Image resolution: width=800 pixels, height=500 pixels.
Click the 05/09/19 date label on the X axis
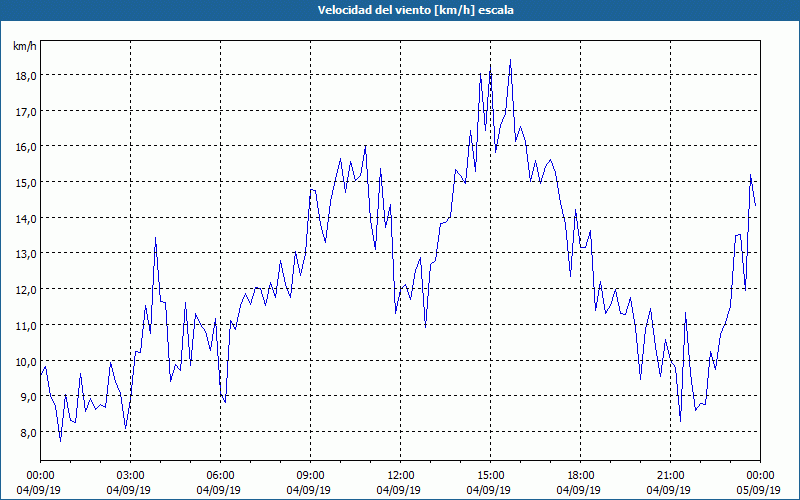tap(758, 490)
